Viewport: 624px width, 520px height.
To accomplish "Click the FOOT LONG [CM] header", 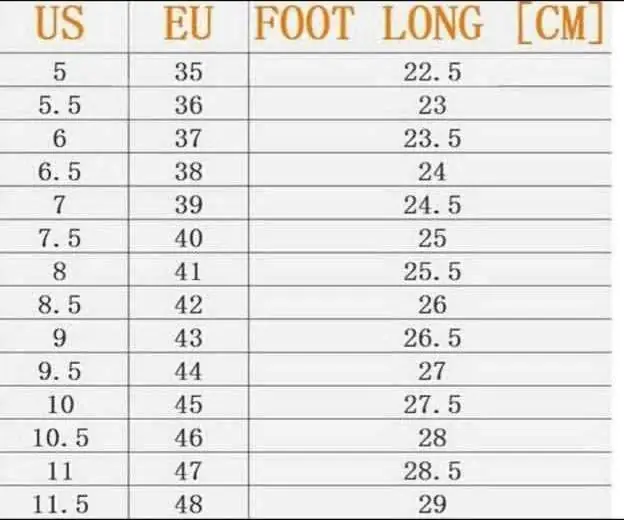I will (430, 24).
